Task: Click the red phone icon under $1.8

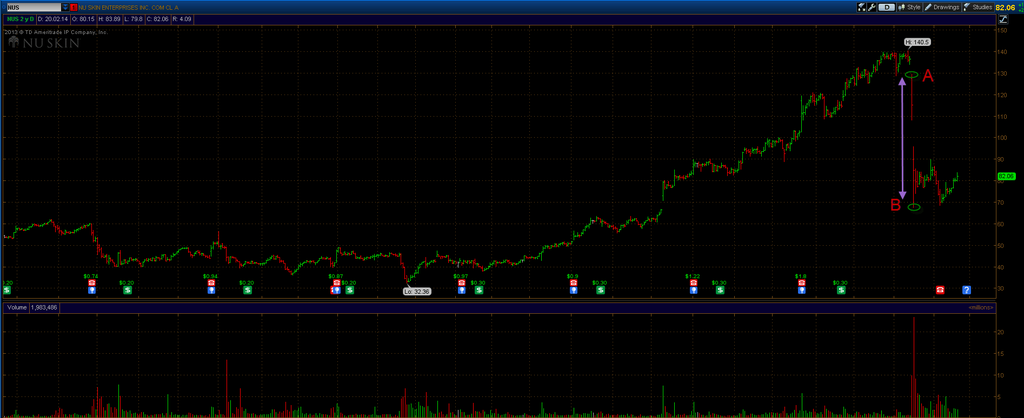Action: coord(801,282)
